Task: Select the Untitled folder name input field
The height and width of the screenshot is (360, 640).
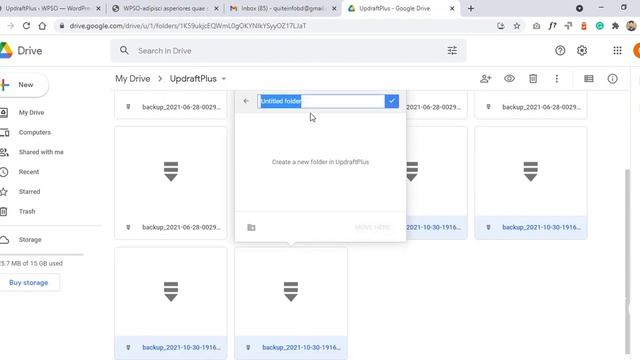Action: click(x=321, y=101)
